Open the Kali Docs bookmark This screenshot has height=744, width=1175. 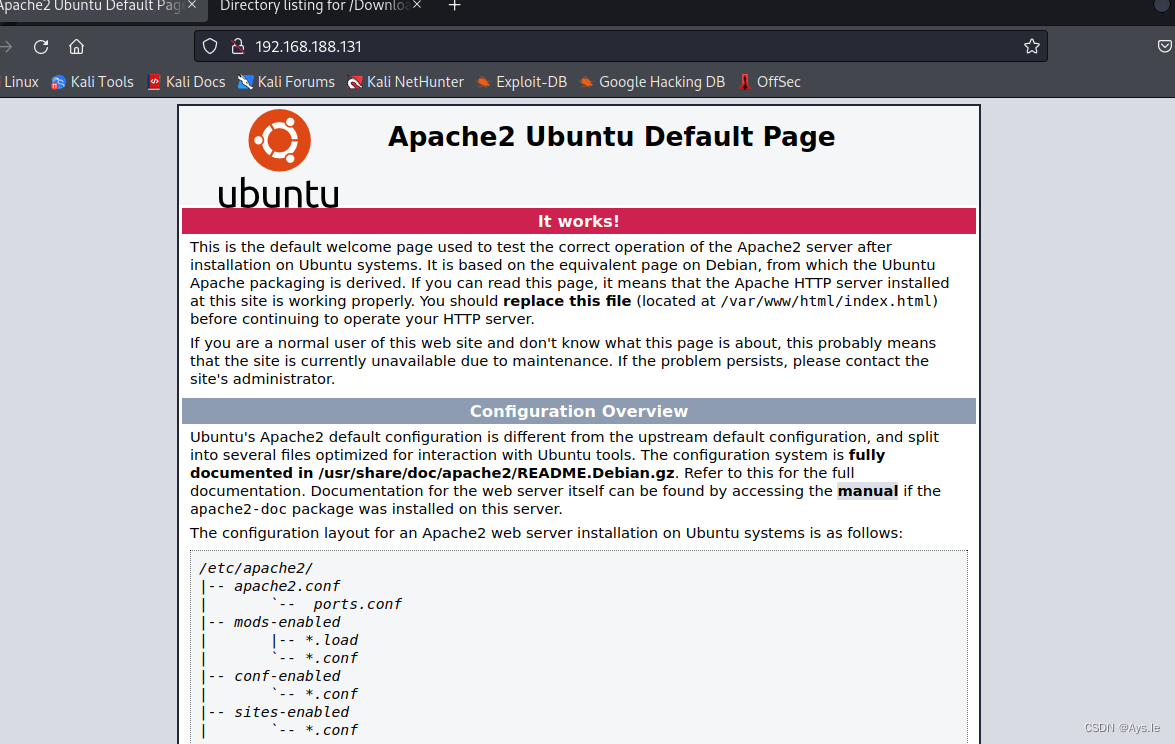pyautogui.click(x=186, y=82)
